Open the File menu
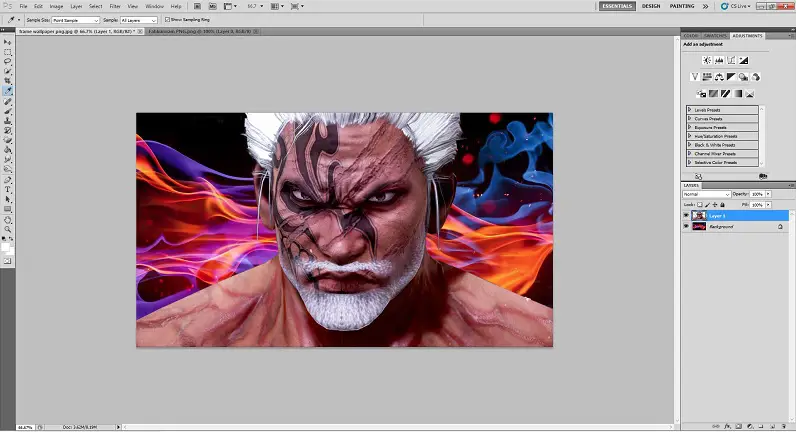The image size is (796, 432). pos(23,6)
